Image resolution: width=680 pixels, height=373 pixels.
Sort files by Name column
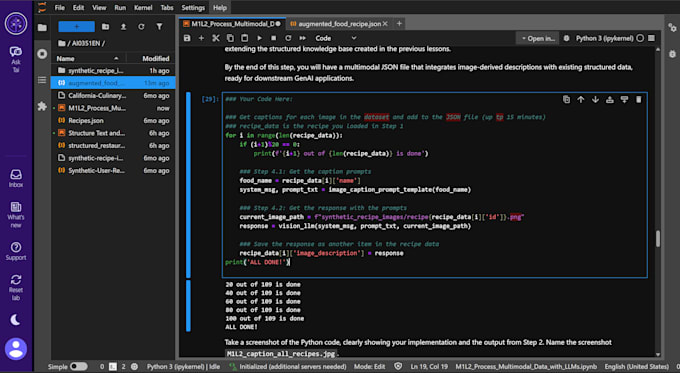[x=88, y=59]
